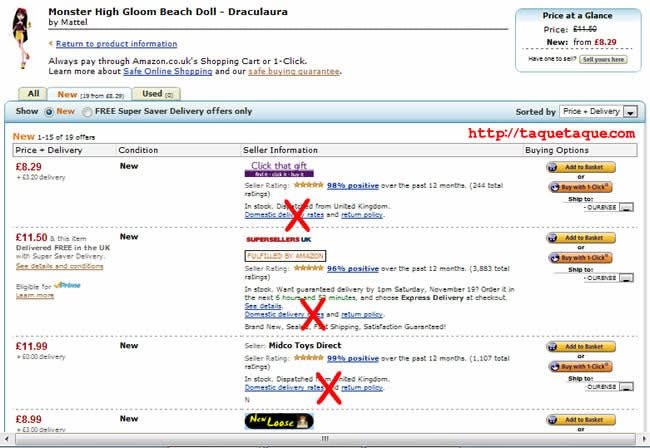The width and height of the screenshot is (650, 448).
Task: Click the Seller Information column header
Action: click(x=280, y=150)
